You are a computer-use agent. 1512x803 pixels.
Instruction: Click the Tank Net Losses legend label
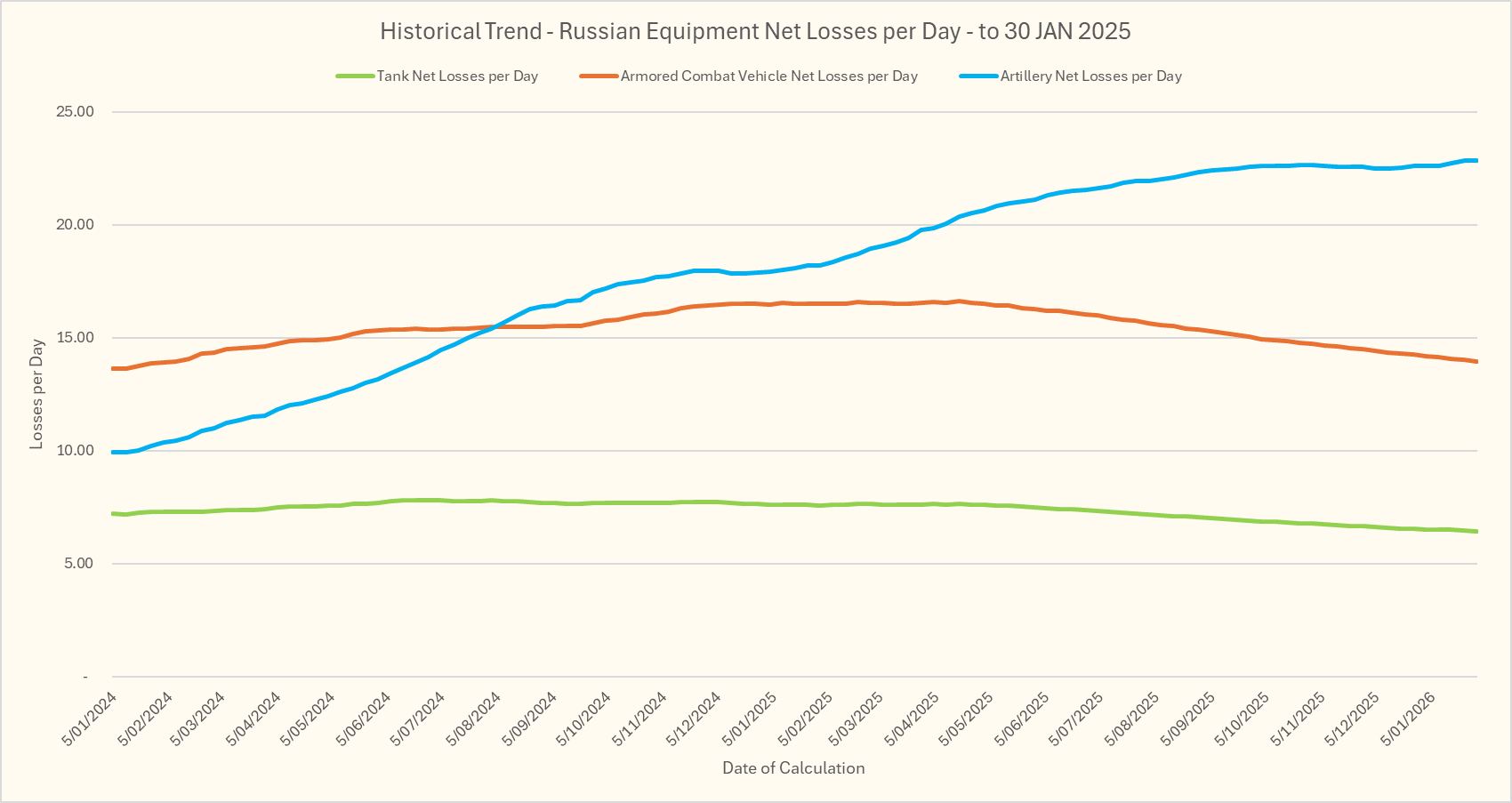(457, 76)
